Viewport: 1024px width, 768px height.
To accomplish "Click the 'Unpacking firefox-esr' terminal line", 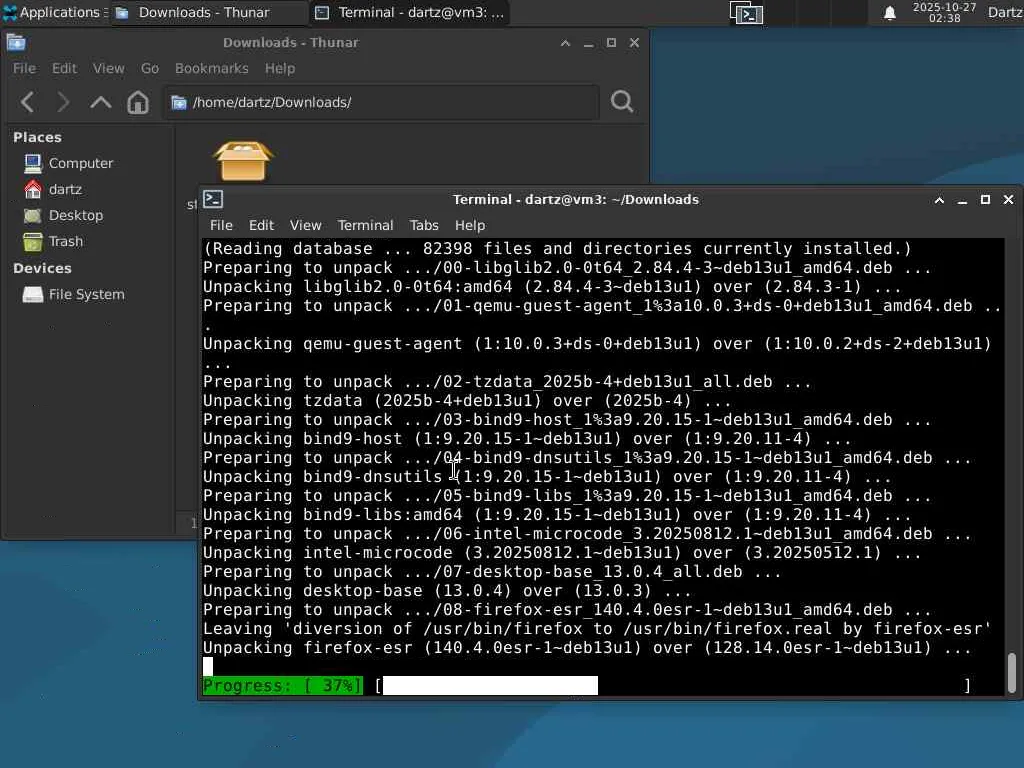I will (x=586, y=648).
